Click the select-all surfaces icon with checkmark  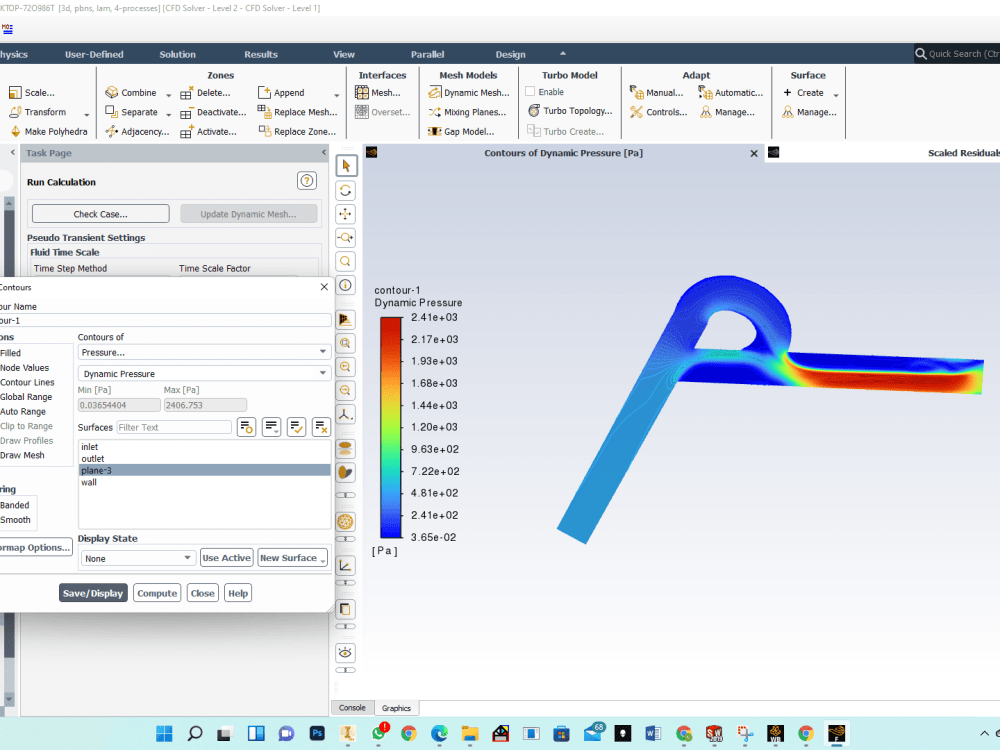[x=296, y=428]
